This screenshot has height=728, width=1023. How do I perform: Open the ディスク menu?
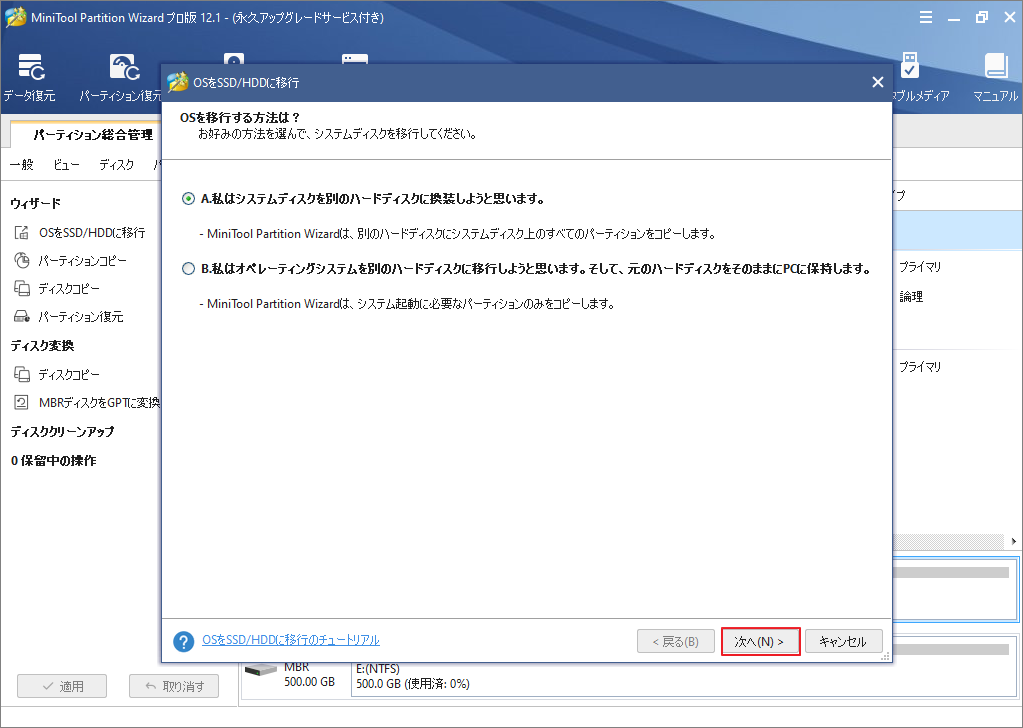pyautogui.click(x=116, y=165)
